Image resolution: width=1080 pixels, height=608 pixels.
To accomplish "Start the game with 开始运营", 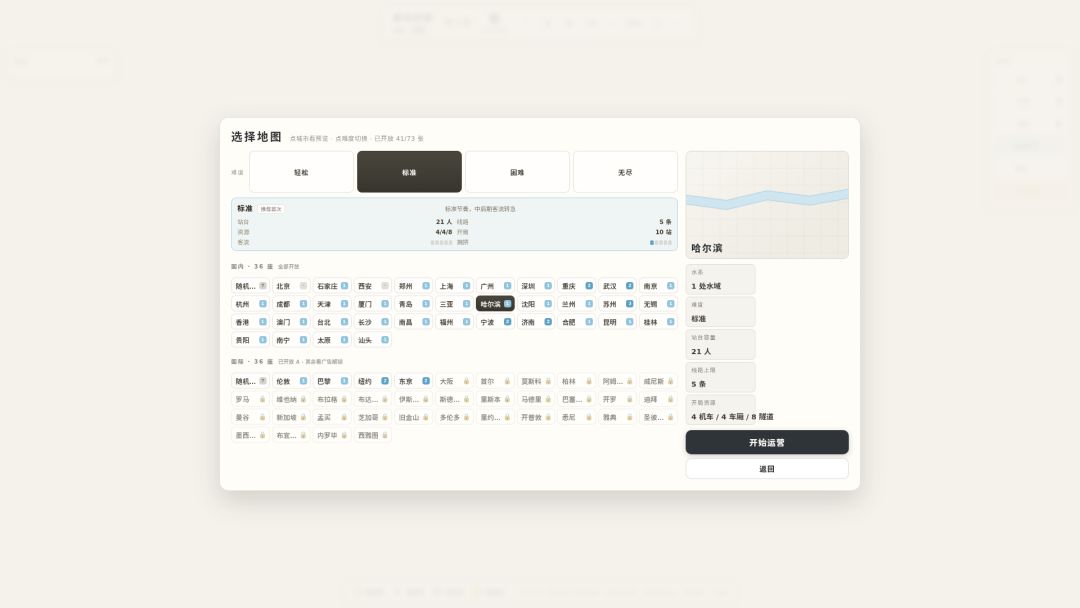I will click(767, 443).
